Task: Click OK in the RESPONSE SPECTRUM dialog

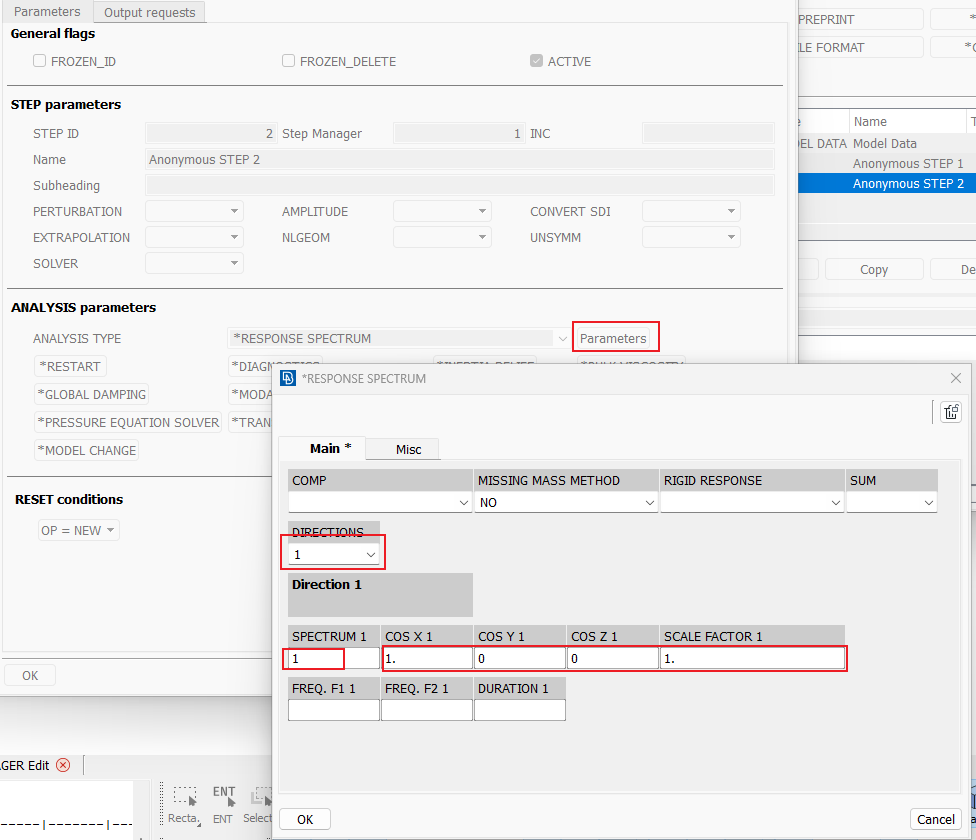Action: [305, 819]
